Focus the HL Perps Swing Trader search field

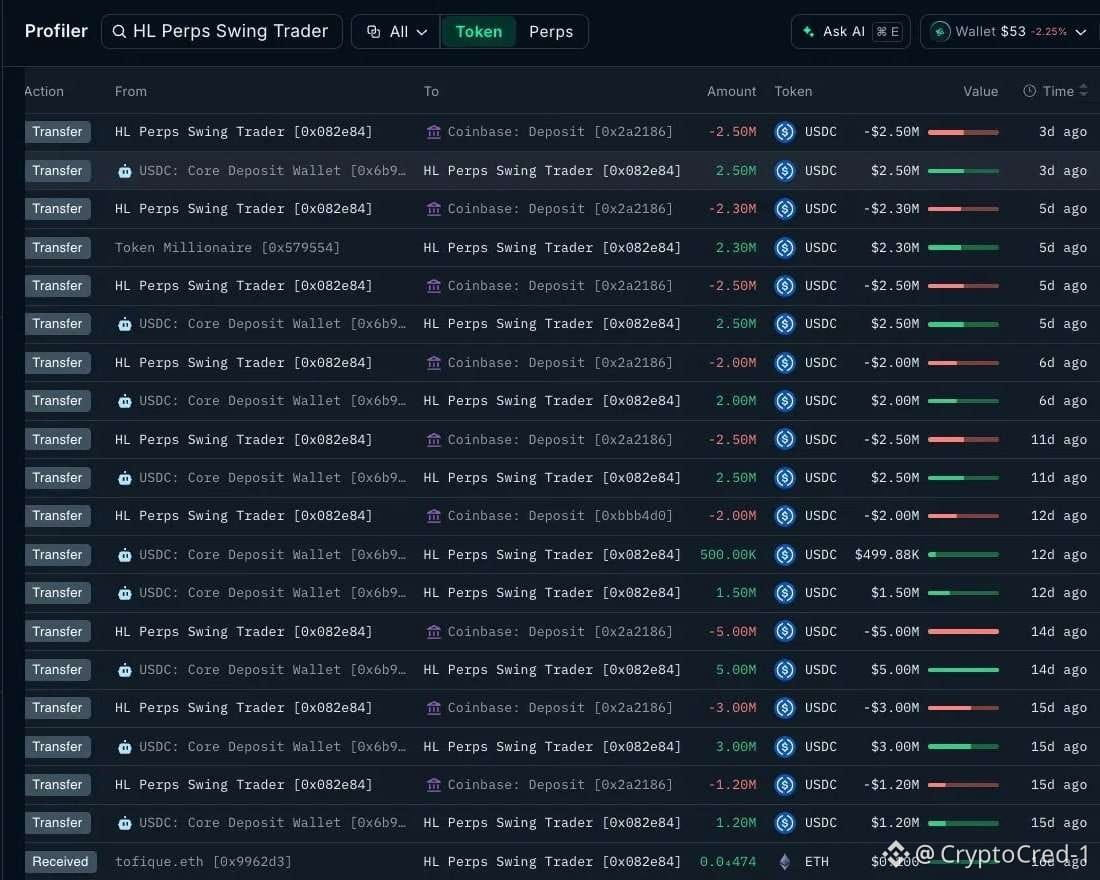tap(222, 32)
